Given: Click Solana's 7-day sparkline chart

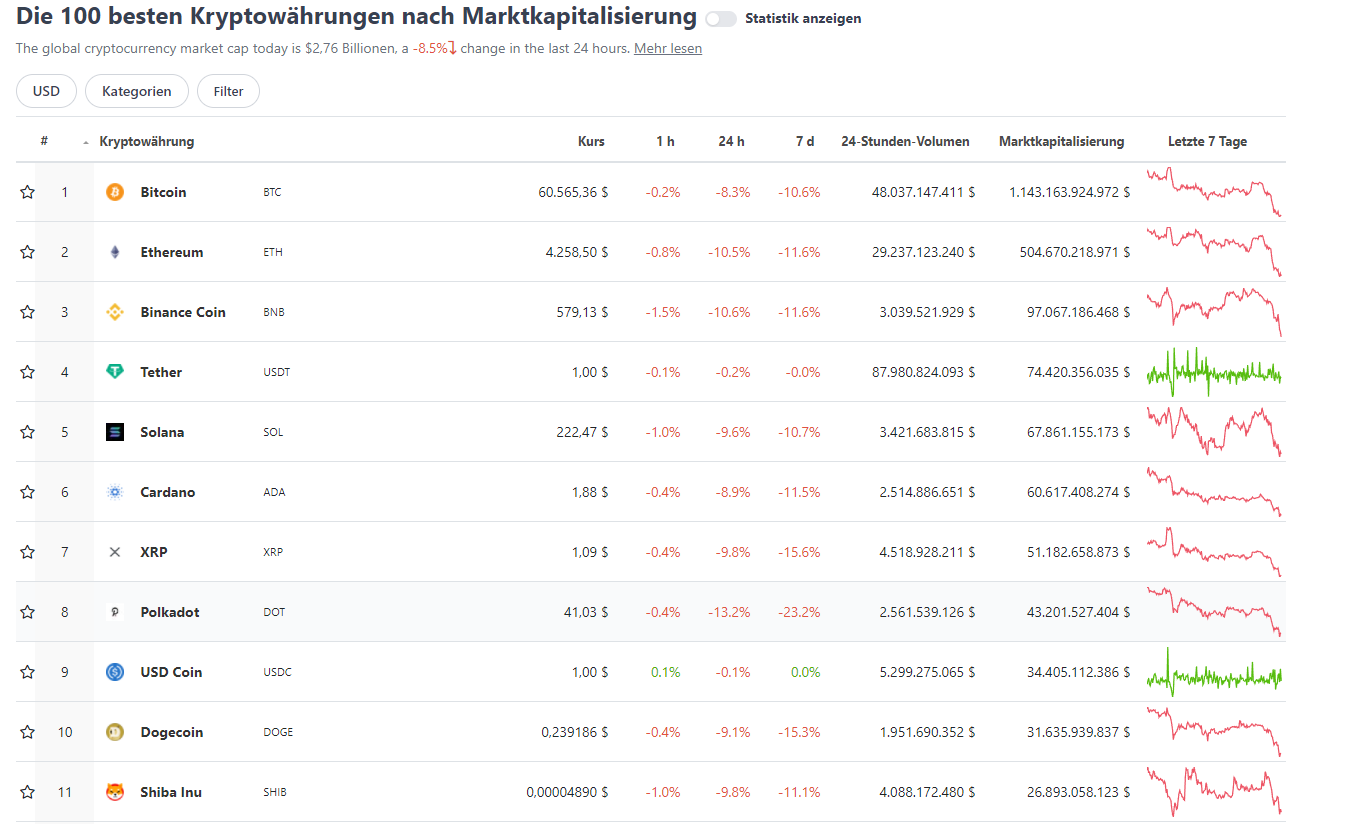Looking at the screenshot, I should 1214,432.
